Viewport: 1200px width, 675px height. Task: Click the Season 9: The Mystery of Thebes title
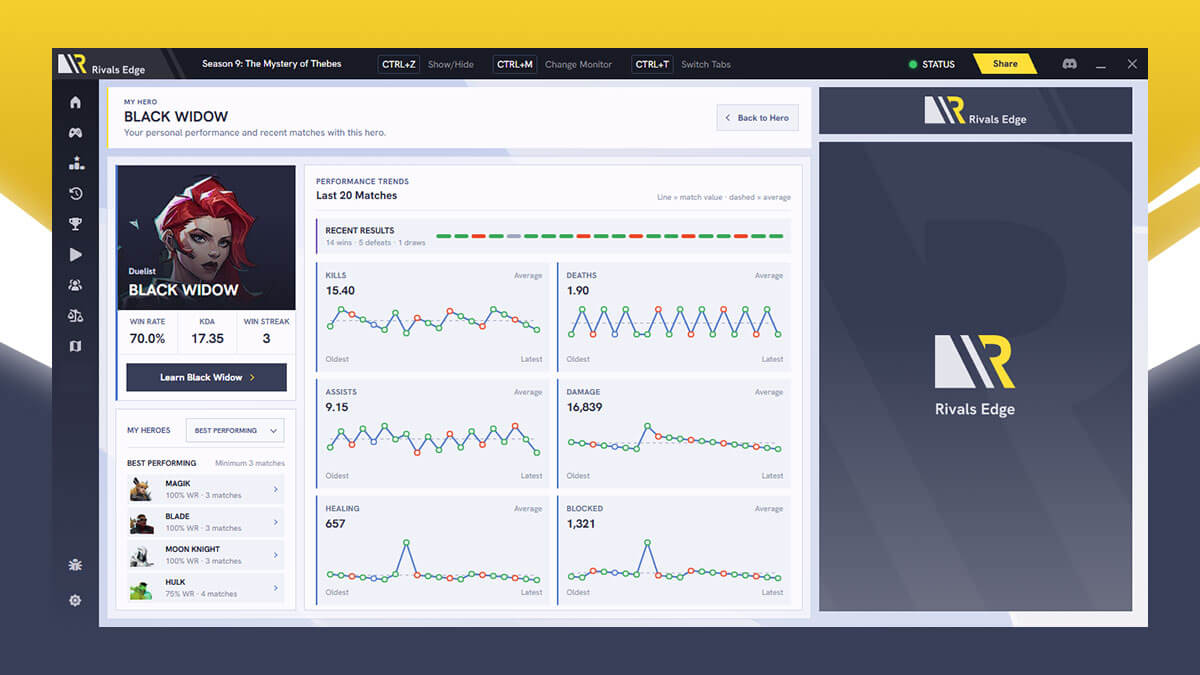click(271, 64)
